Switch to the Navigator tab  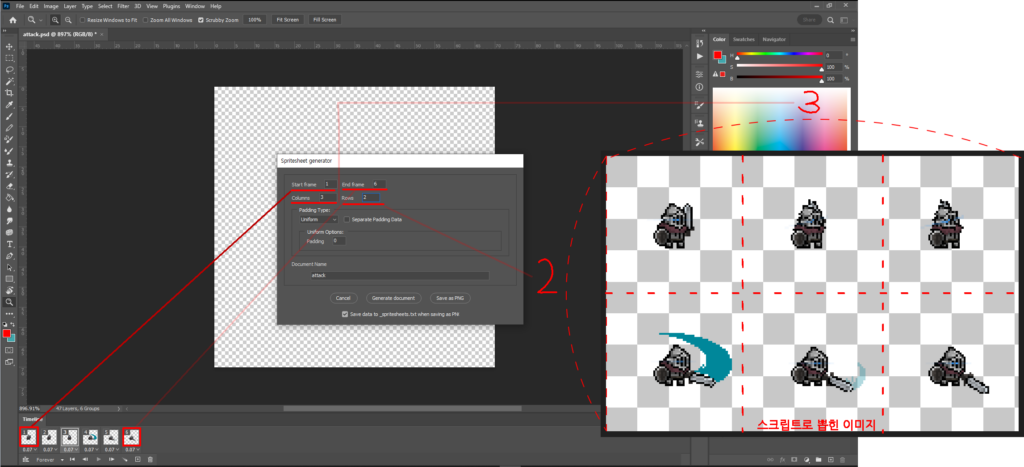[x=774, y=40]
